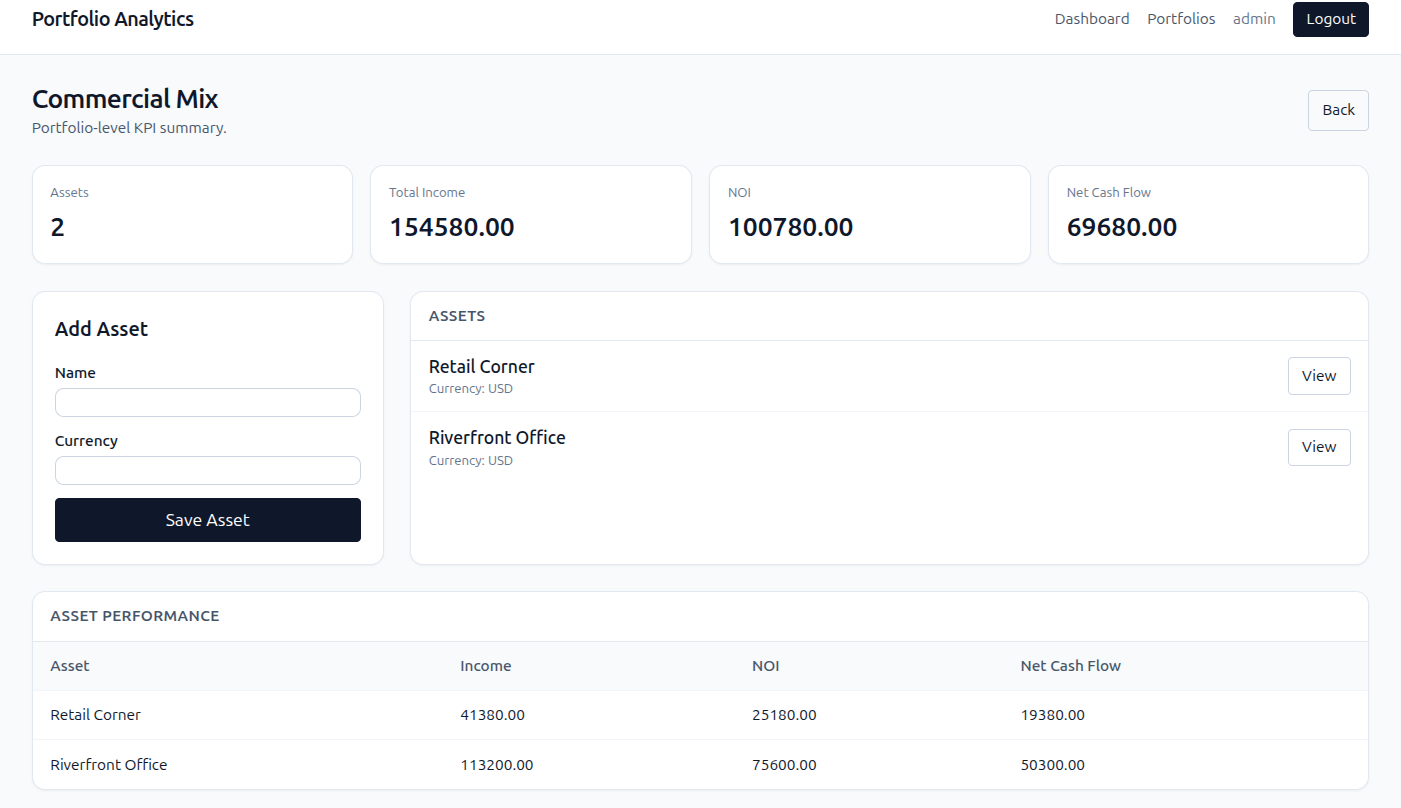Focus the asset Name input field
This screenshot has height=808, width=1401.
(x=208, y=402)
